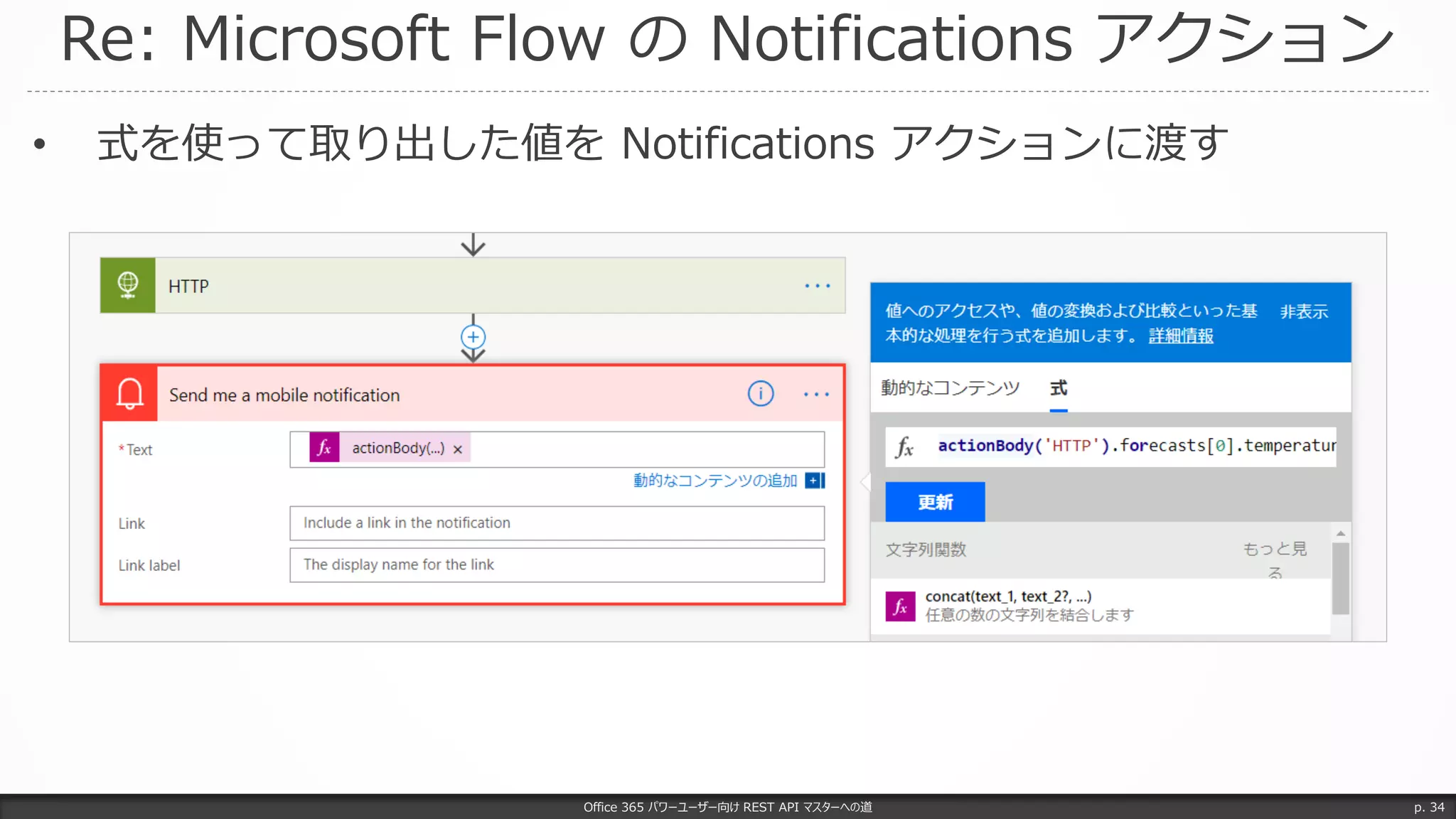Click the Link label input field

pos(557,565)
